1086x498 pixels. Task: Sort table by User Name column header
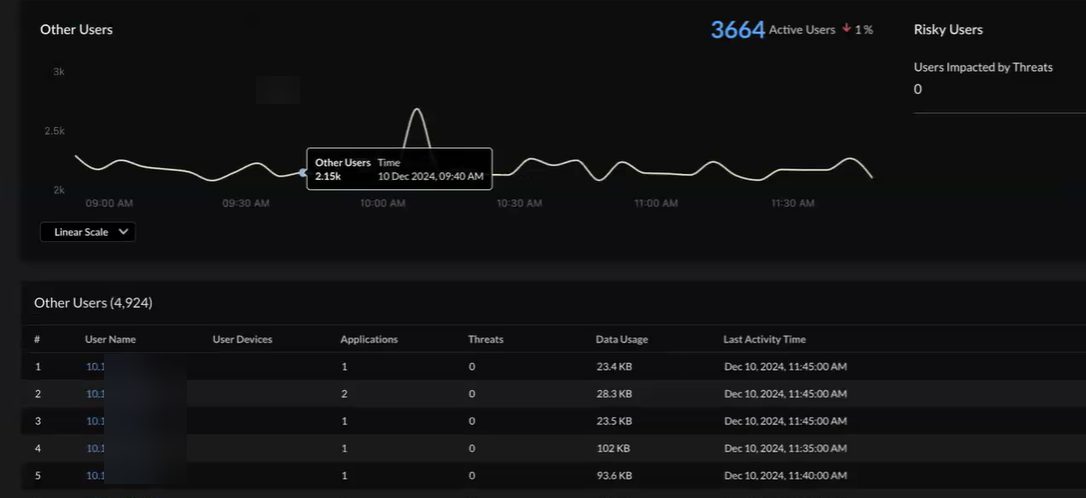(x=110, y=340)
